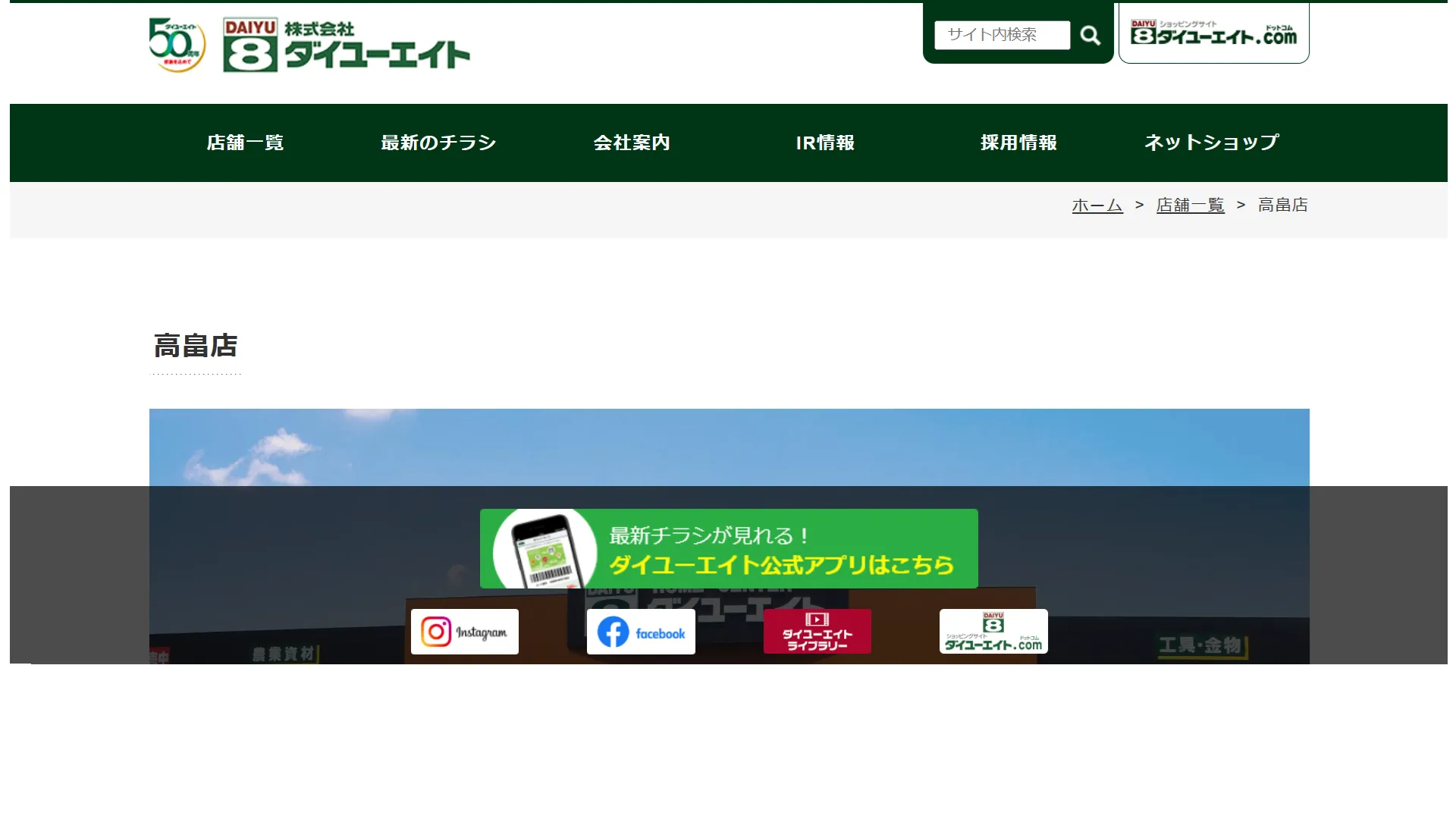Image resolution: width=1456 pixels, height=819 pixels.
Task: Focus the サイト内検索 search field
Action: (1001, 35)
